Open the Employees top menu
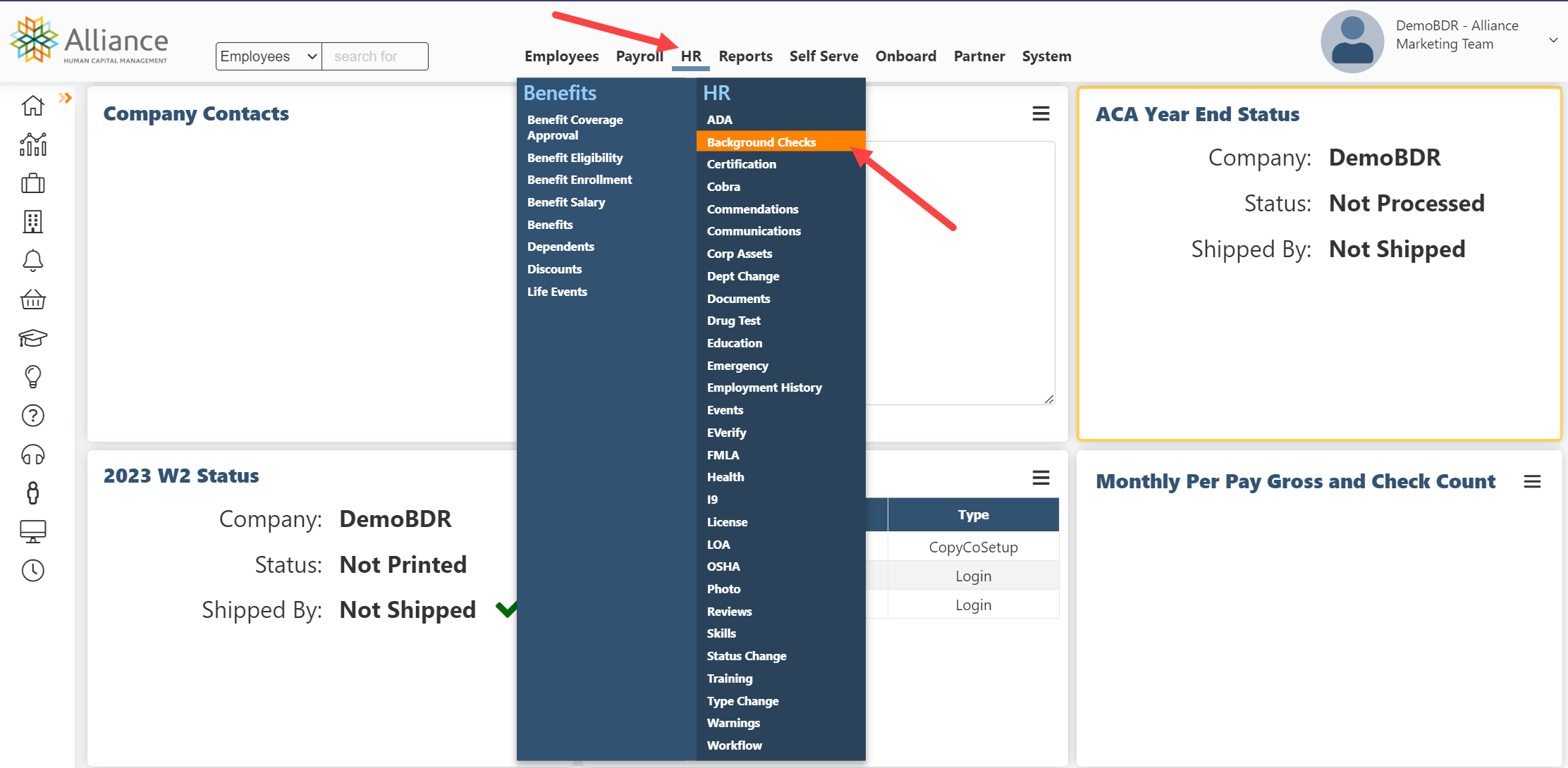 pyautogui.click(x=561, y=56)
